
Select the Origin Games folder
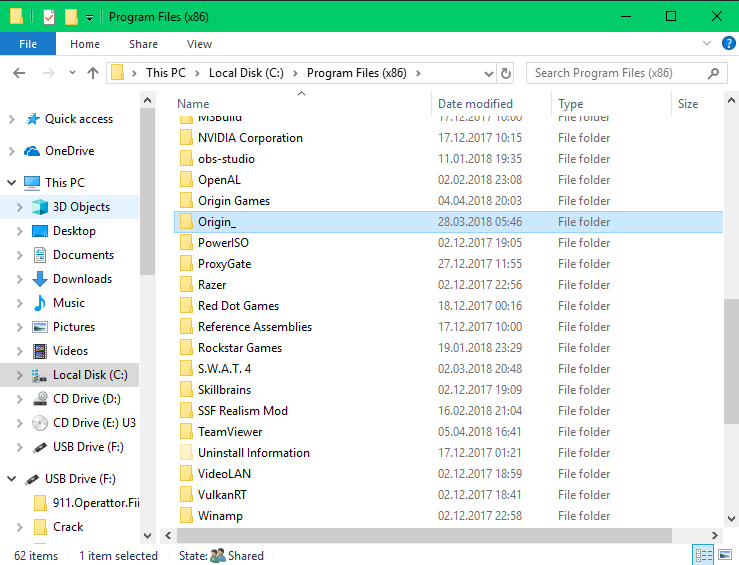234,201
